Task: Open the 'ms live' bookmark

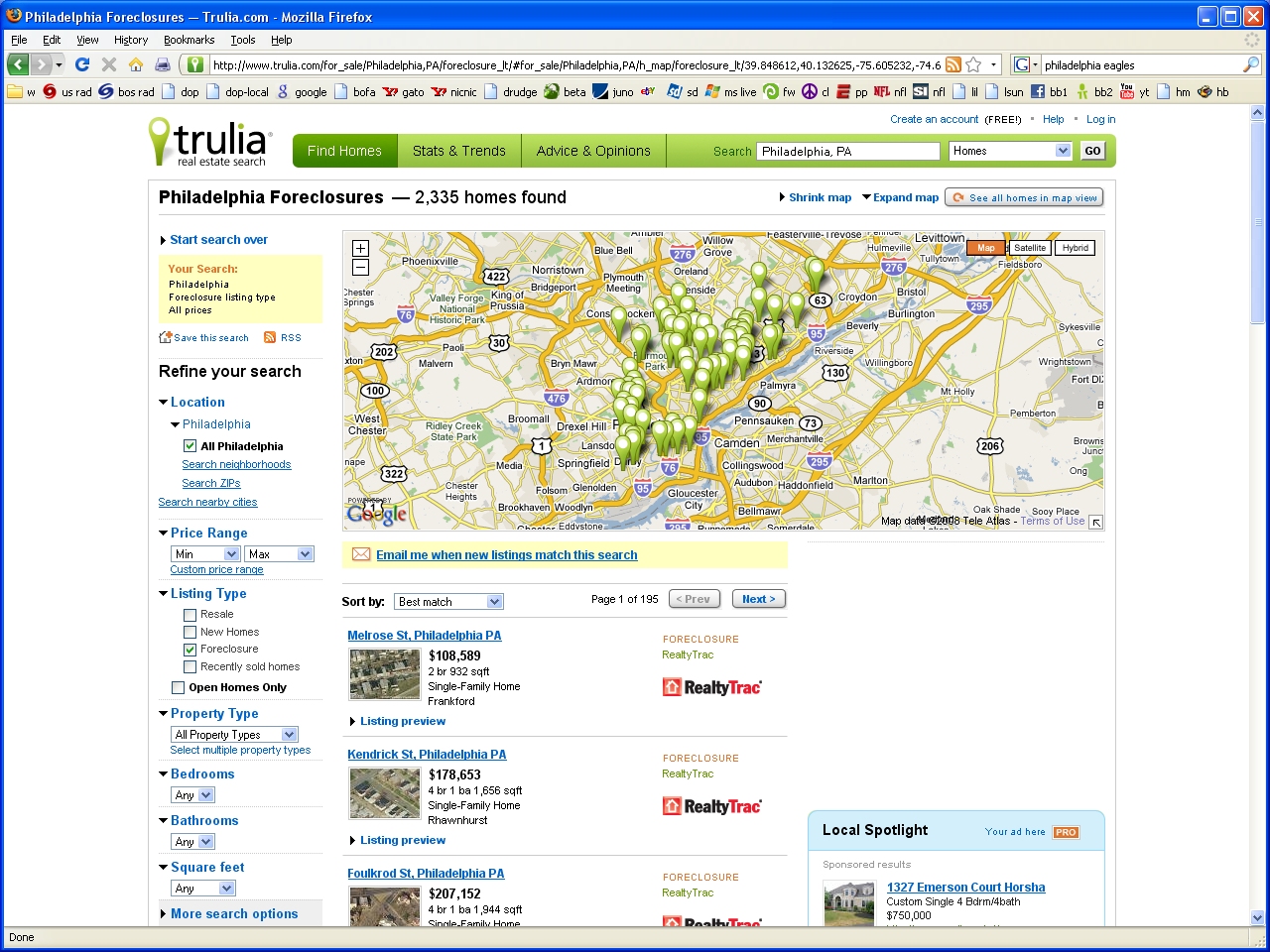Action: tap(730, 91)
